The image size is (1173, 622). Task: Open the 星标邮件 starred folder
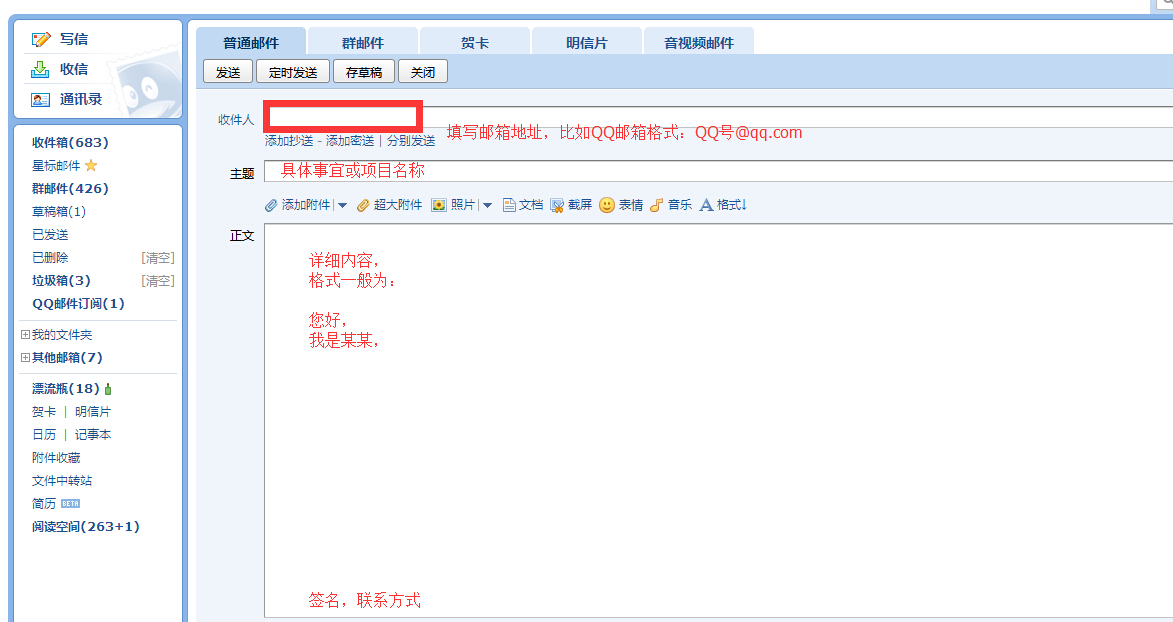56,165
